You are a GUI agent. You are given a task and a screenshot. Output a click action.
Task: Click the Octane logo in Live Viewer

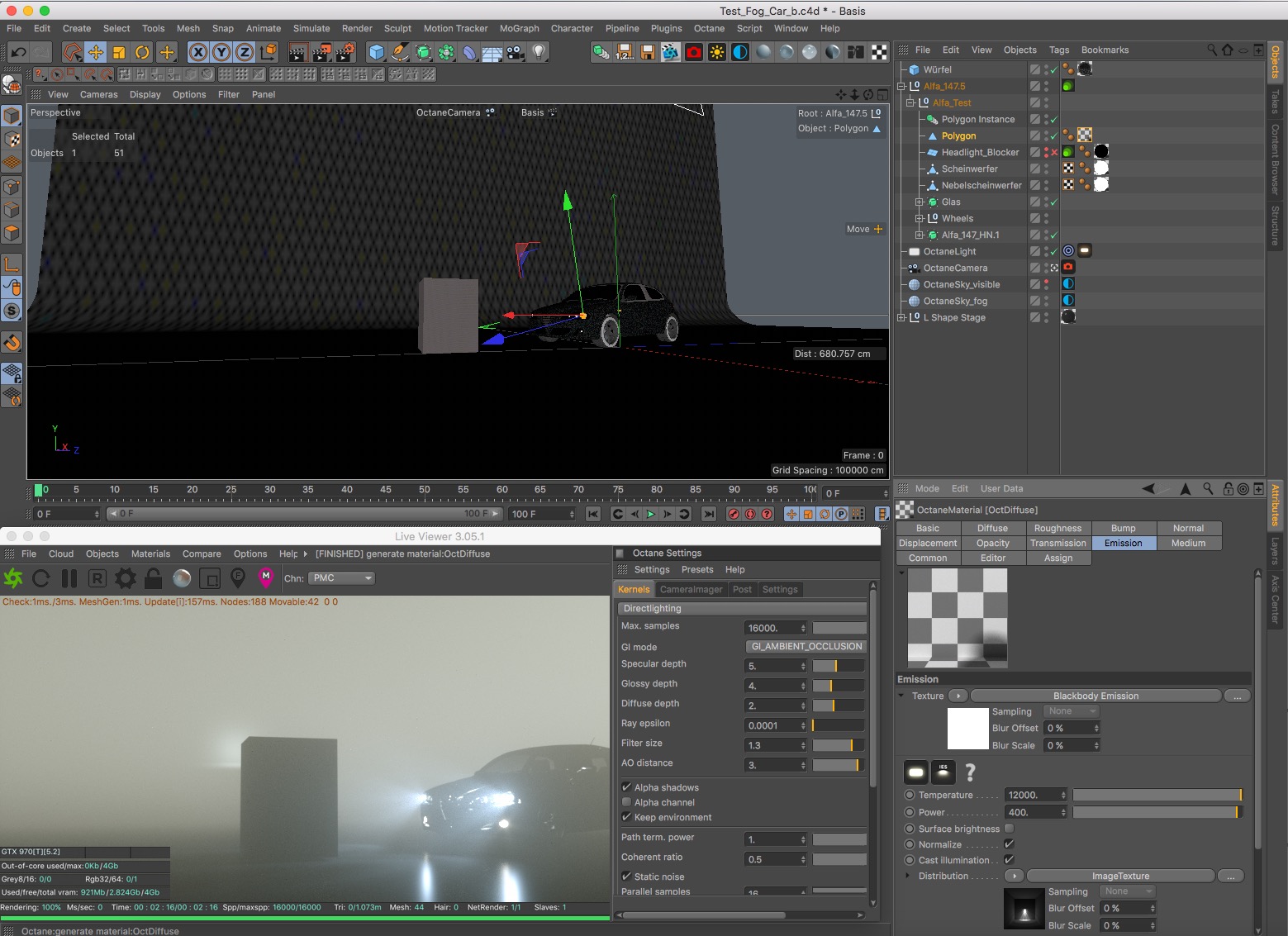(13, 578)
